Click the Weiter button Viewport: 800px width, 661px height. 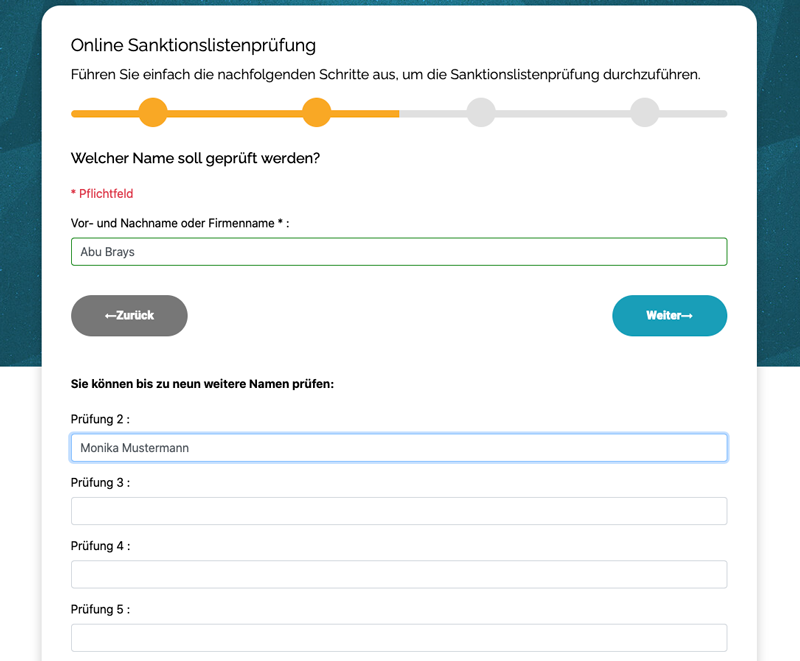[669, 315]
